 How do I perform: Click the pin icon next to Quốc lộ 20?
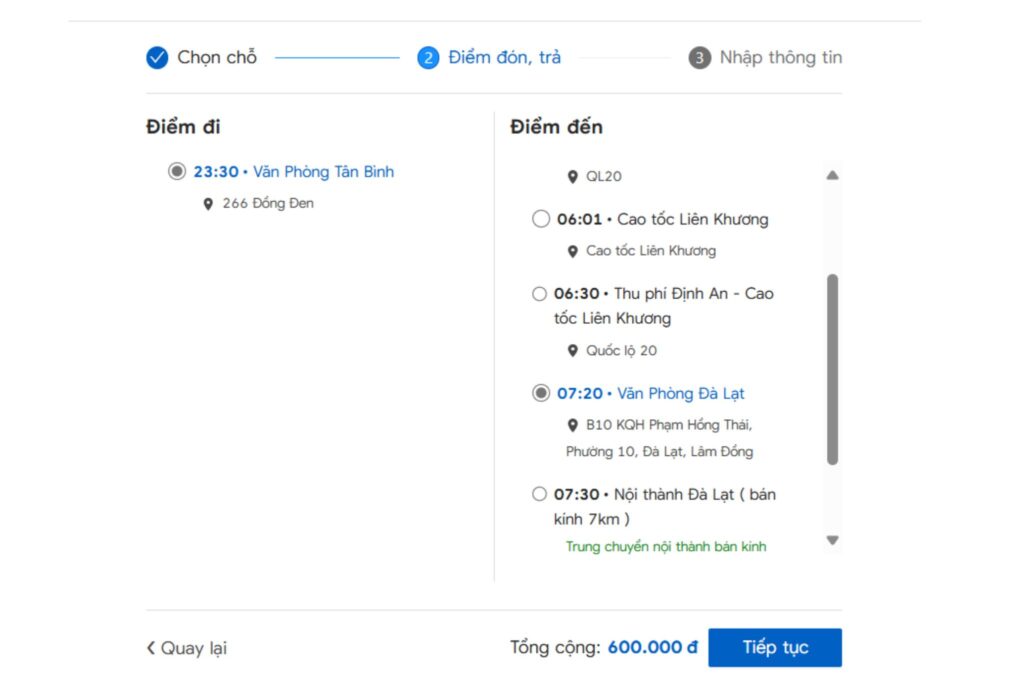573,351
